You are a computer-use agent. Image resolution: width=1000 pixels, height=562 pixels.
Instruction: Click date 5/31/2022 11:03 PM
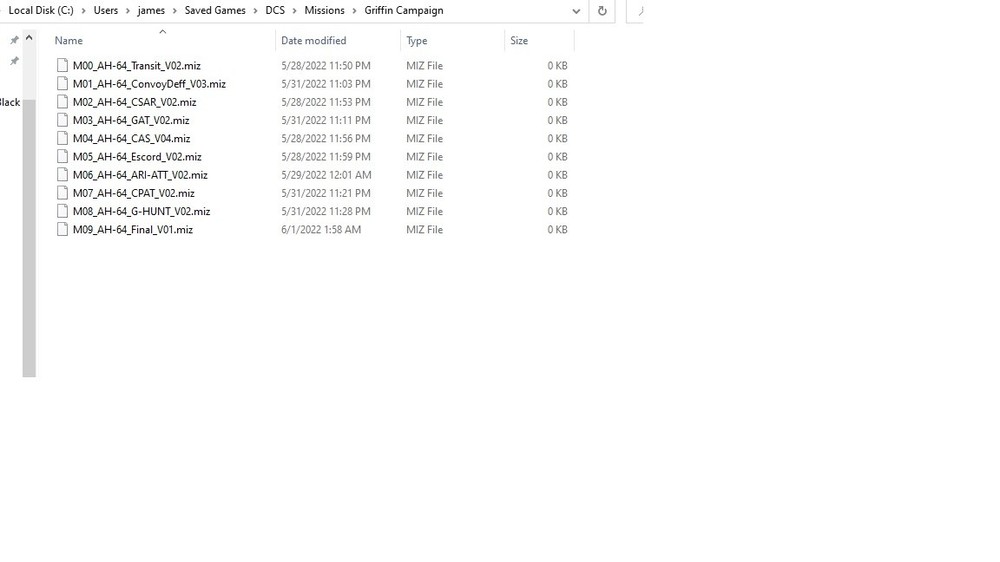point(326,84)
